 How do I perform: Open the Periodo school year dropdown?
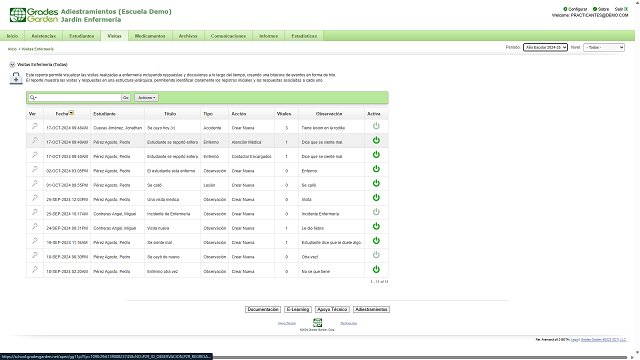point(545,47)
